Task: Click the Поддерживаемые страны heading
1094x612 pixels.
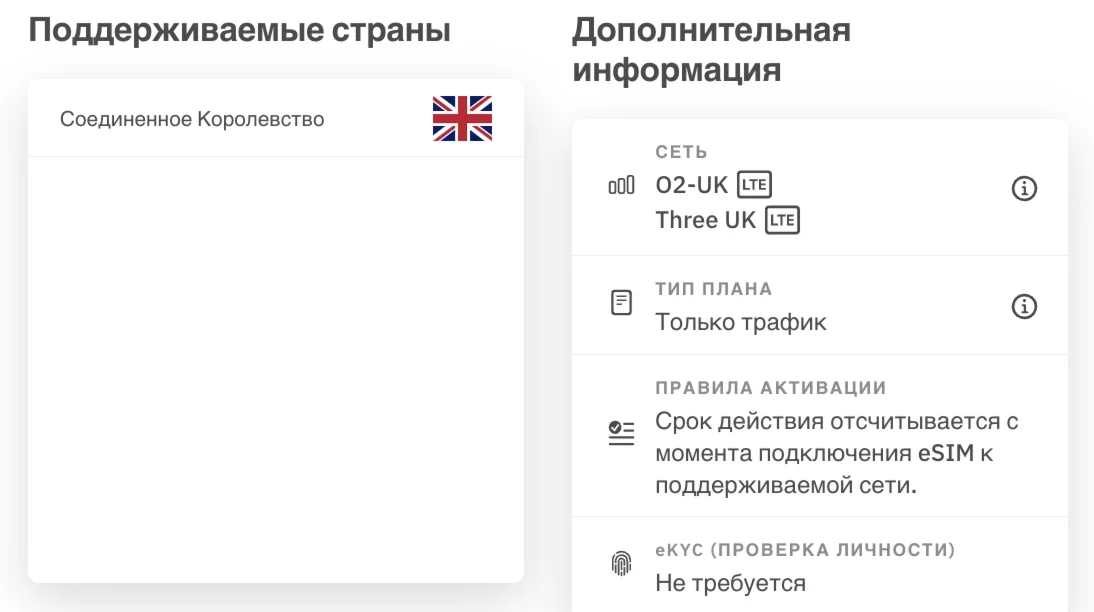Action: point(240,31)
